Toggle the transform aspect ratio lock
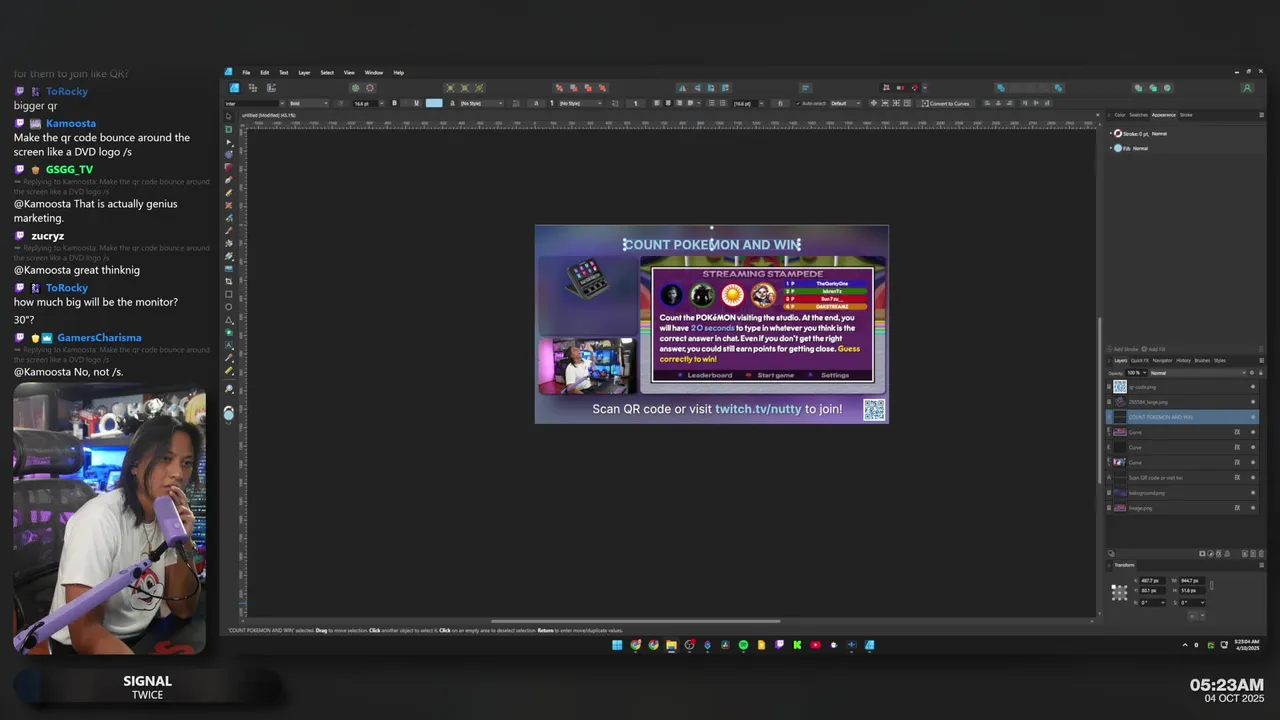Screen dimensions: 1280x720 1211,586
